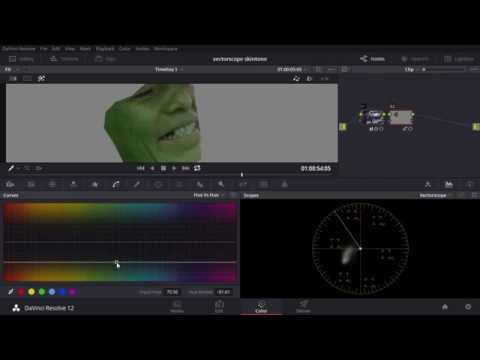Open the Blur palette icon

[x=200, y=184]
